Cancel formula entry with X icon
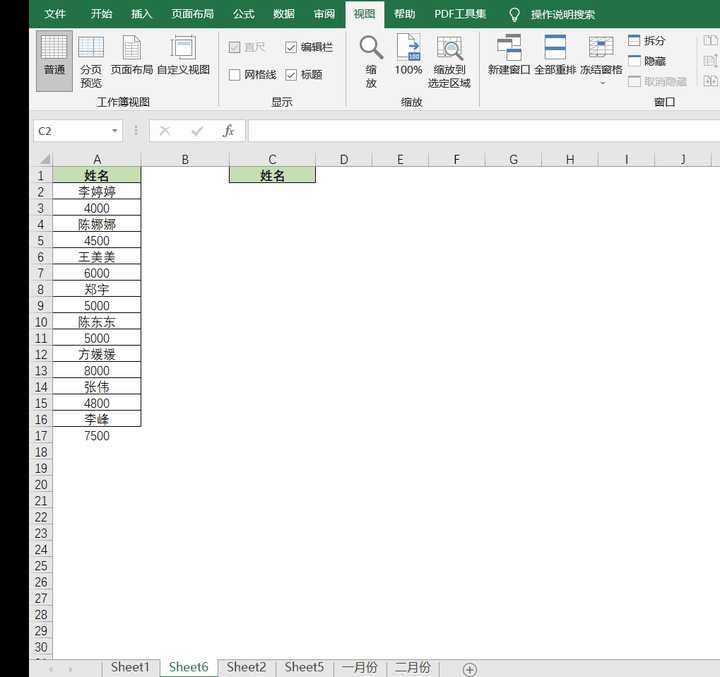 pyautogui.click(x=165, y=131)
